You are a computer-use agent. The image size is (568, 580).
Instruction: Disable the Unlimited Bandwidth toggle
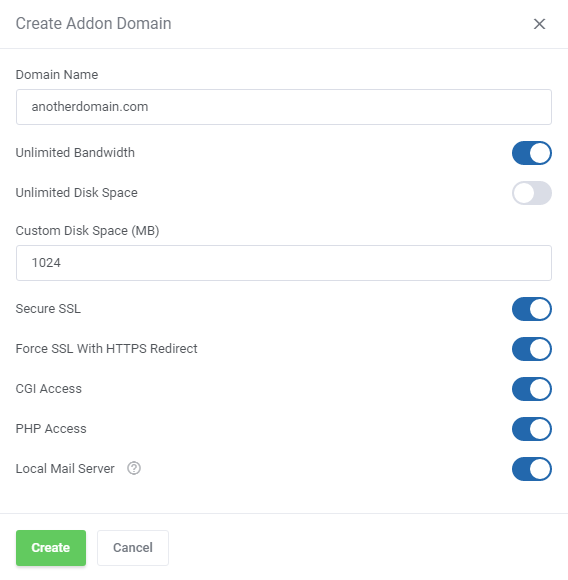coord(532,153)
